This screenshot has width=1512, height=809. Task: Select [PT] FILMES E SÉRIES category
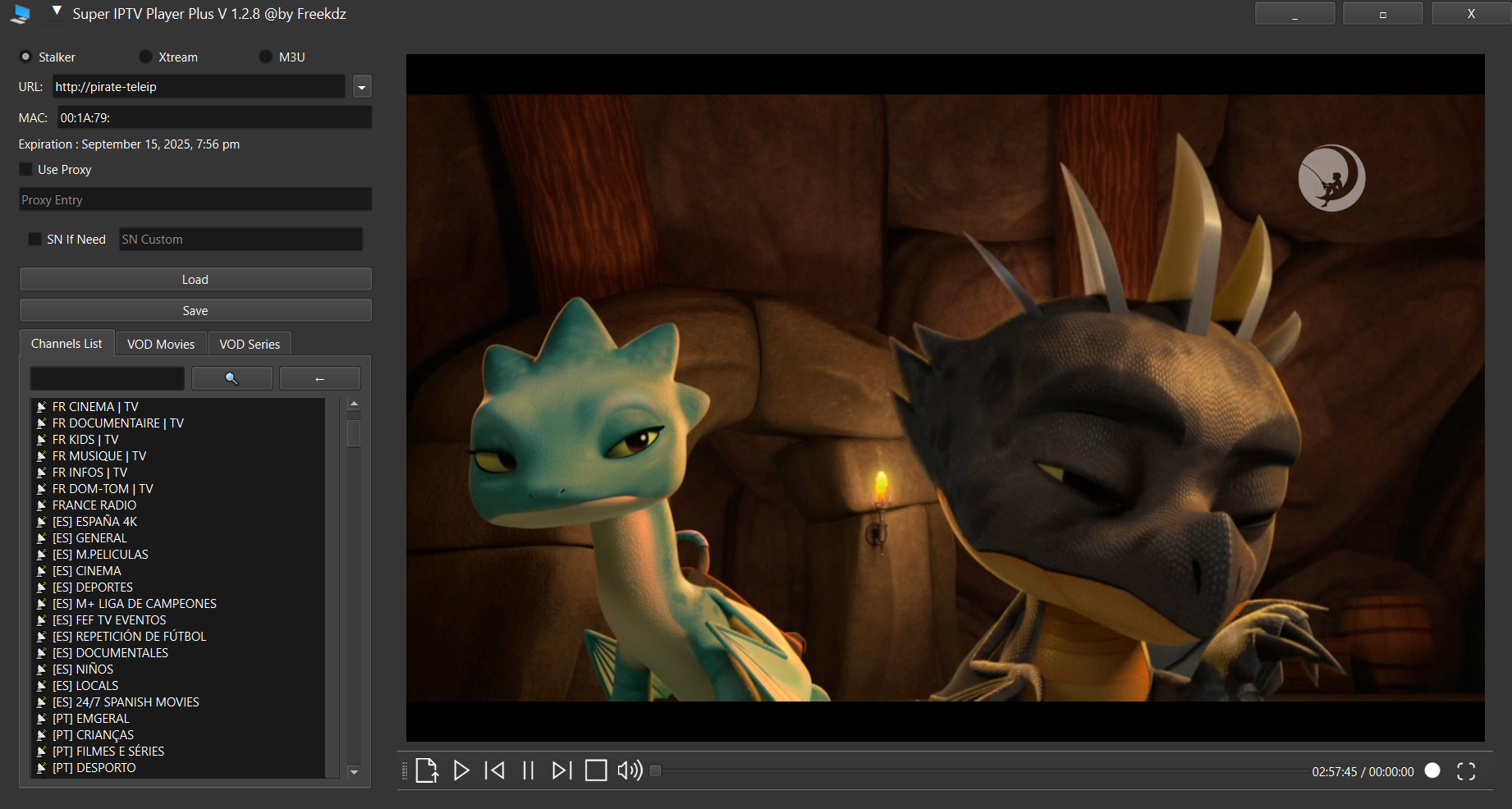(108, 752)
